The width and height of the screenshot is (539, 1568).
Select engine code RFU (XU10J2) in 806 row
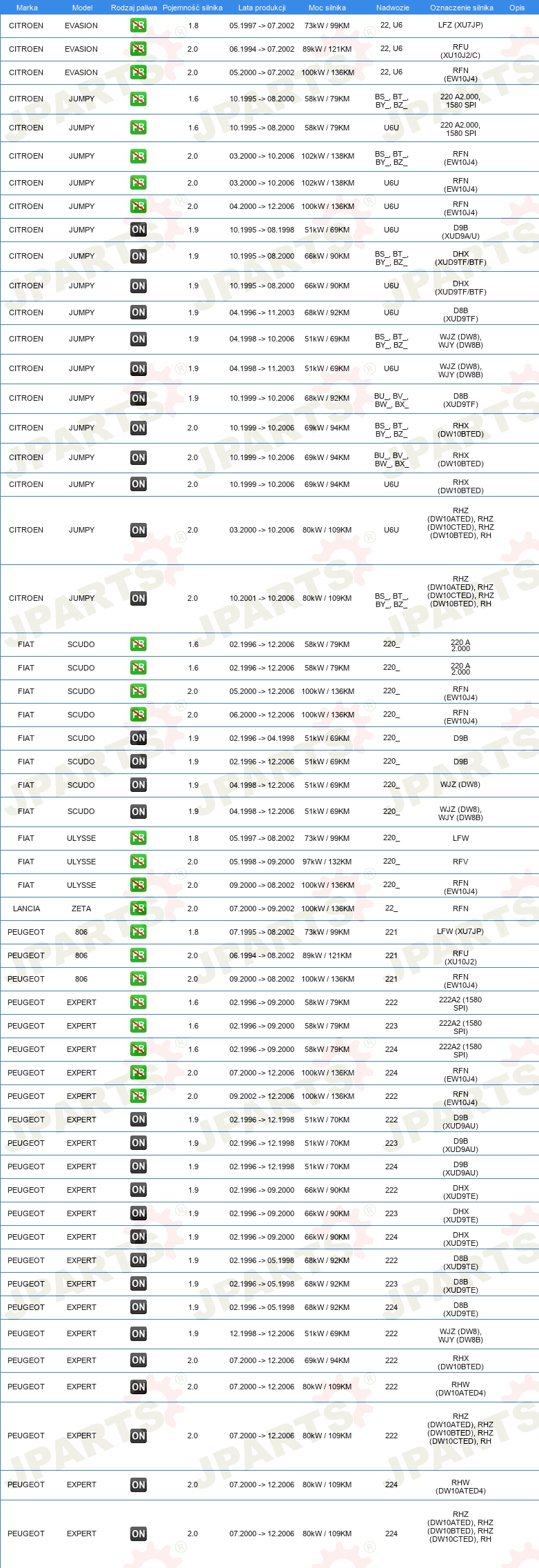(460, 957)
